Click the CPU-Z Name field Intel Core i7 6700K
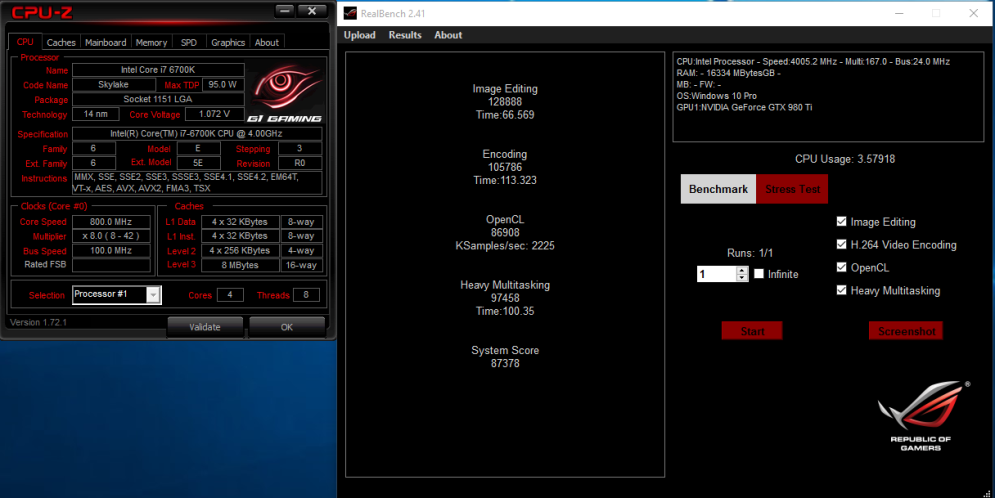The image size is (995, 498). tap(158, 70)
